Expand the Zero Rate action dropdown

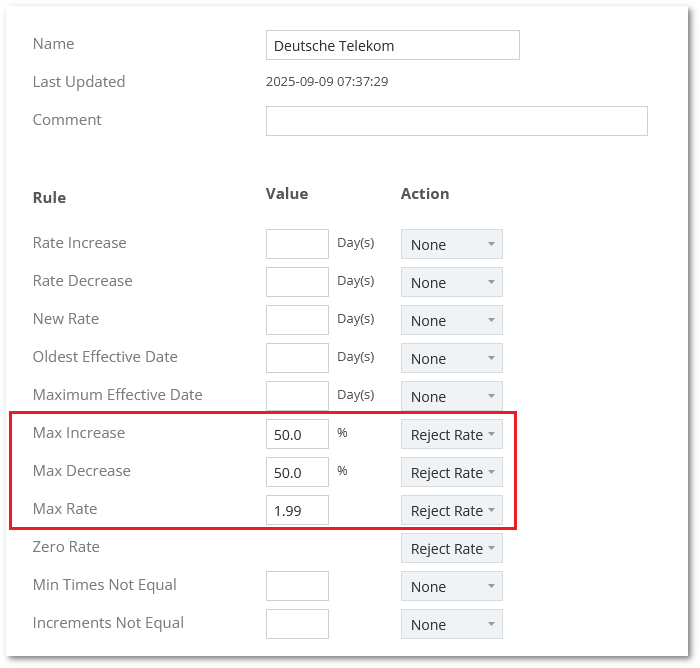(451, 548)
